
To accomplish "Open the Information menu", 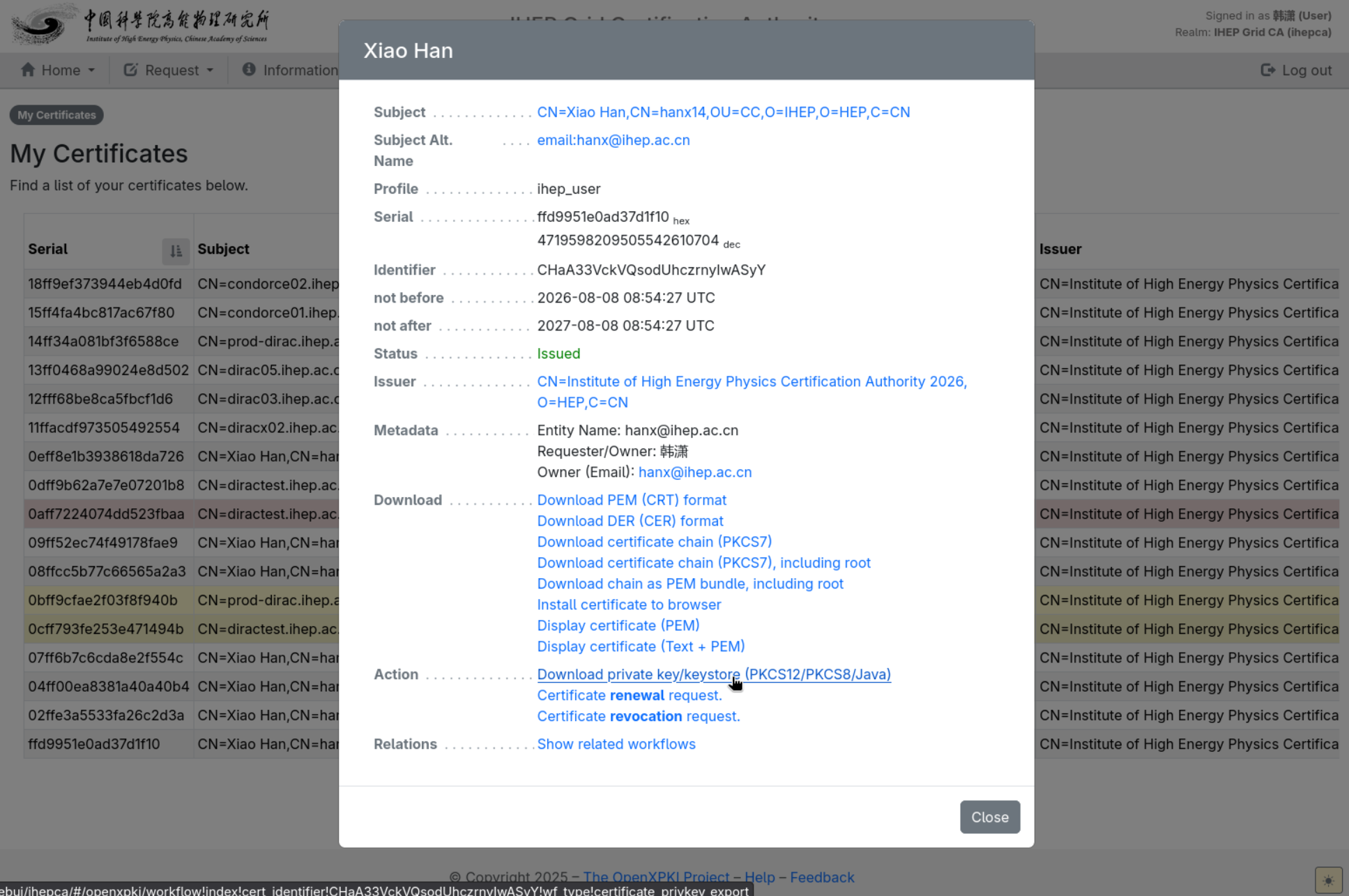I will tap(290, 70).
